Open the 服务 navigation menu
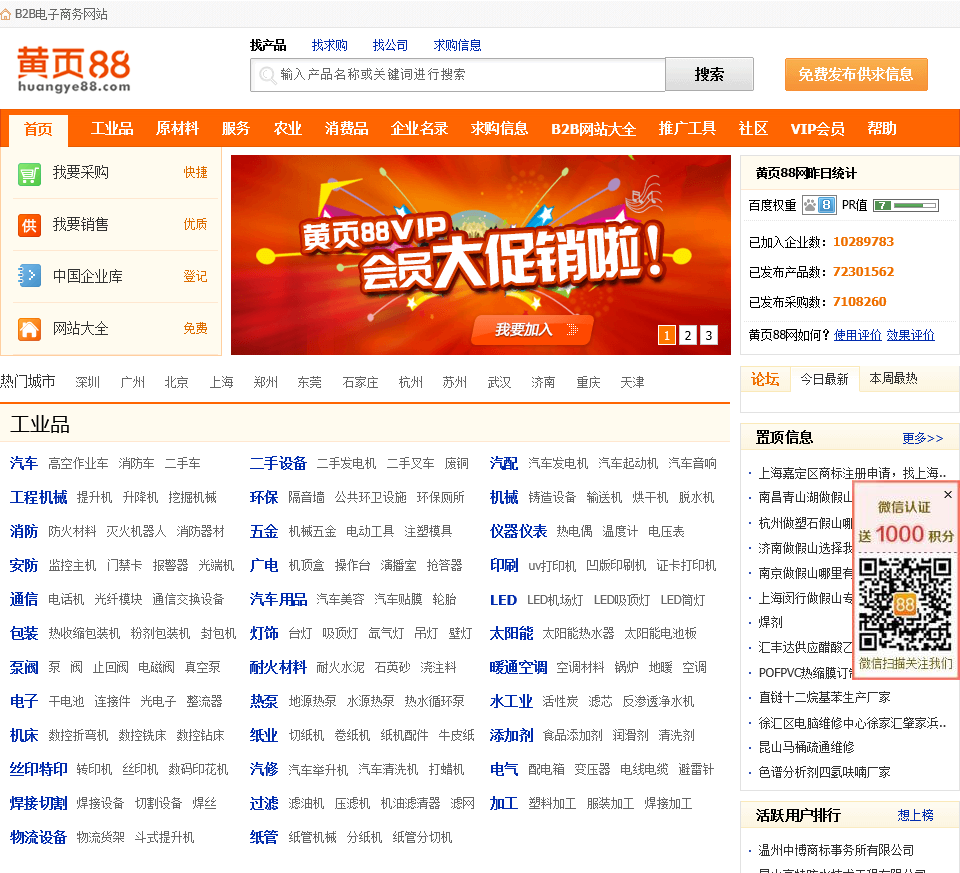 click(236, 129)
